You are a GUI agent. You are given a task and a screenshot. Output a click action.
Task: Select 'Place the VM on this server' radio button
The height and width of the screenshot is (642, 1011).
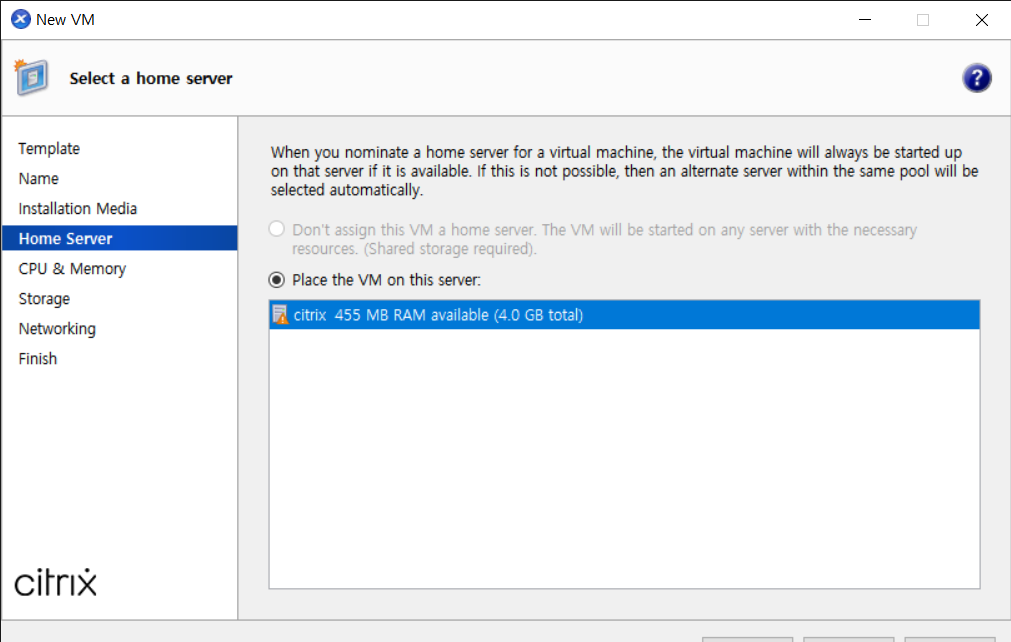tap(277, 280)
